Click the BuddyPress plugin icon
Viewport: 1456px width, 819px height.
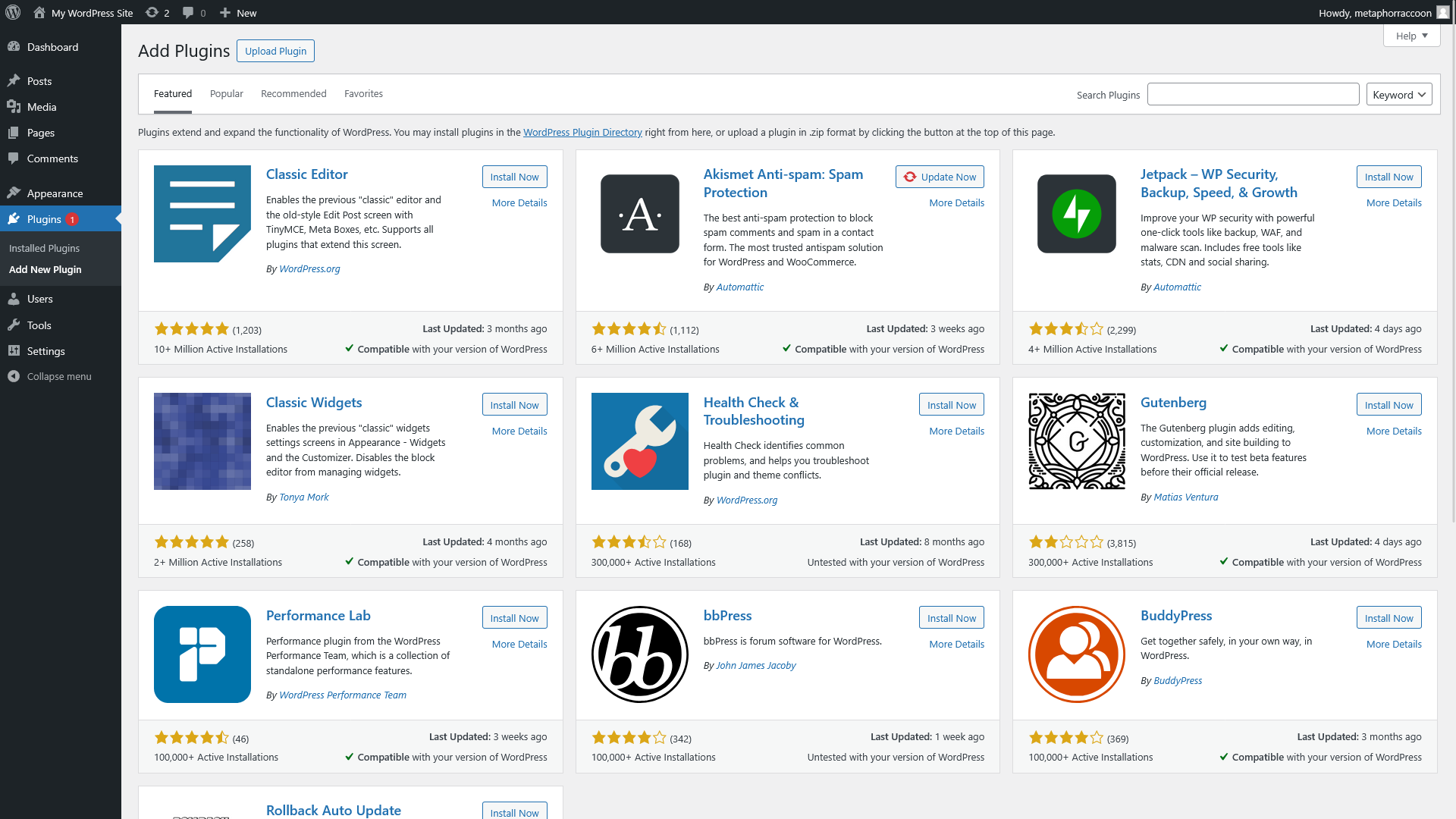[1076, 654]
